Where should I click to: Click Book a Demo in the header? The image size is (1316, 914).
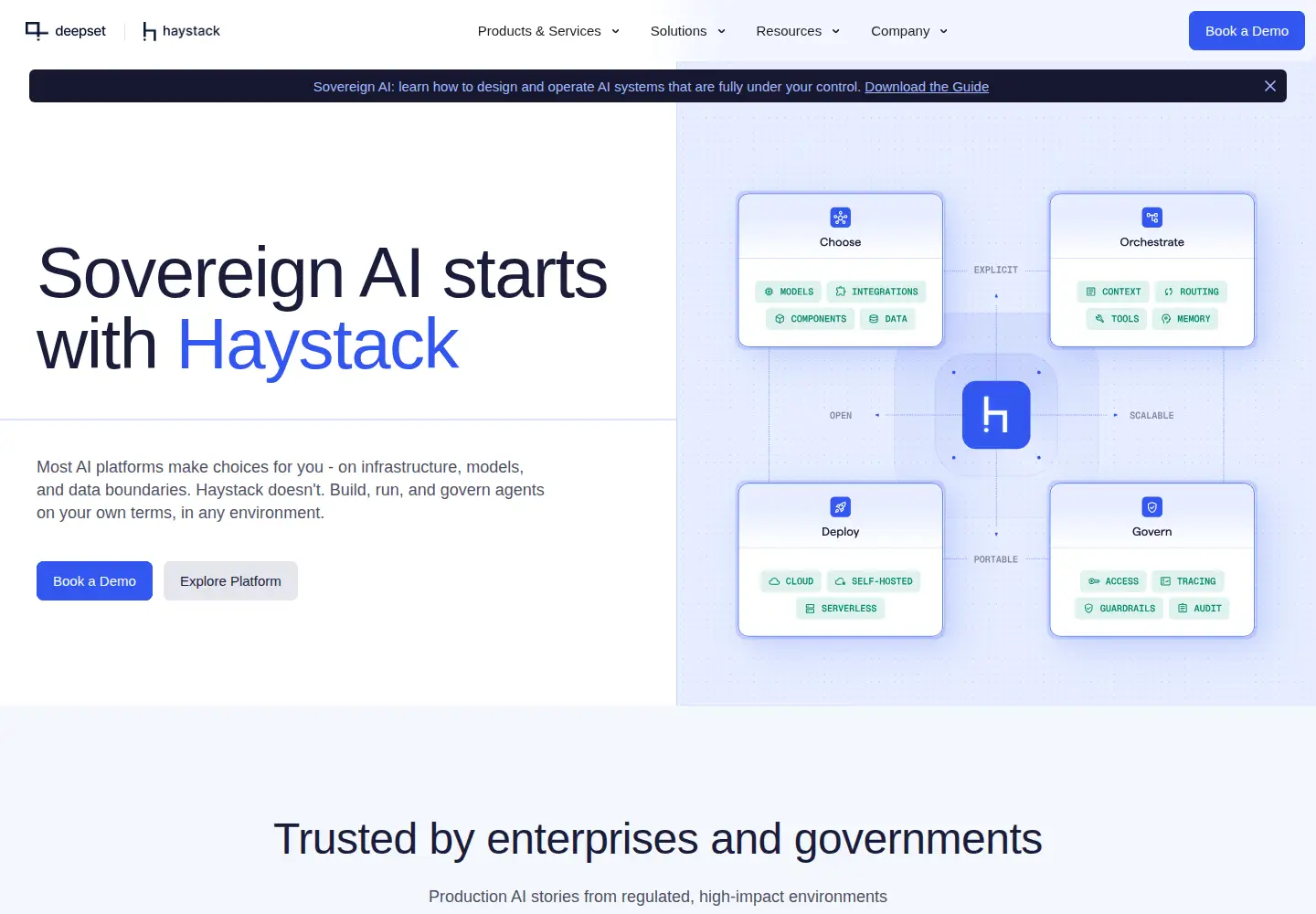tap(1247, 31)
